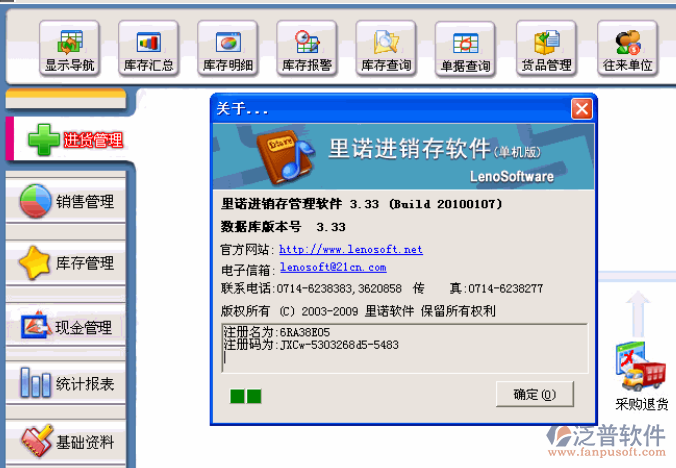Click the 显示导航 toolbar icon
Image resolution: width=676 pixels, height=468 pixels.
(x=69, y=49)
